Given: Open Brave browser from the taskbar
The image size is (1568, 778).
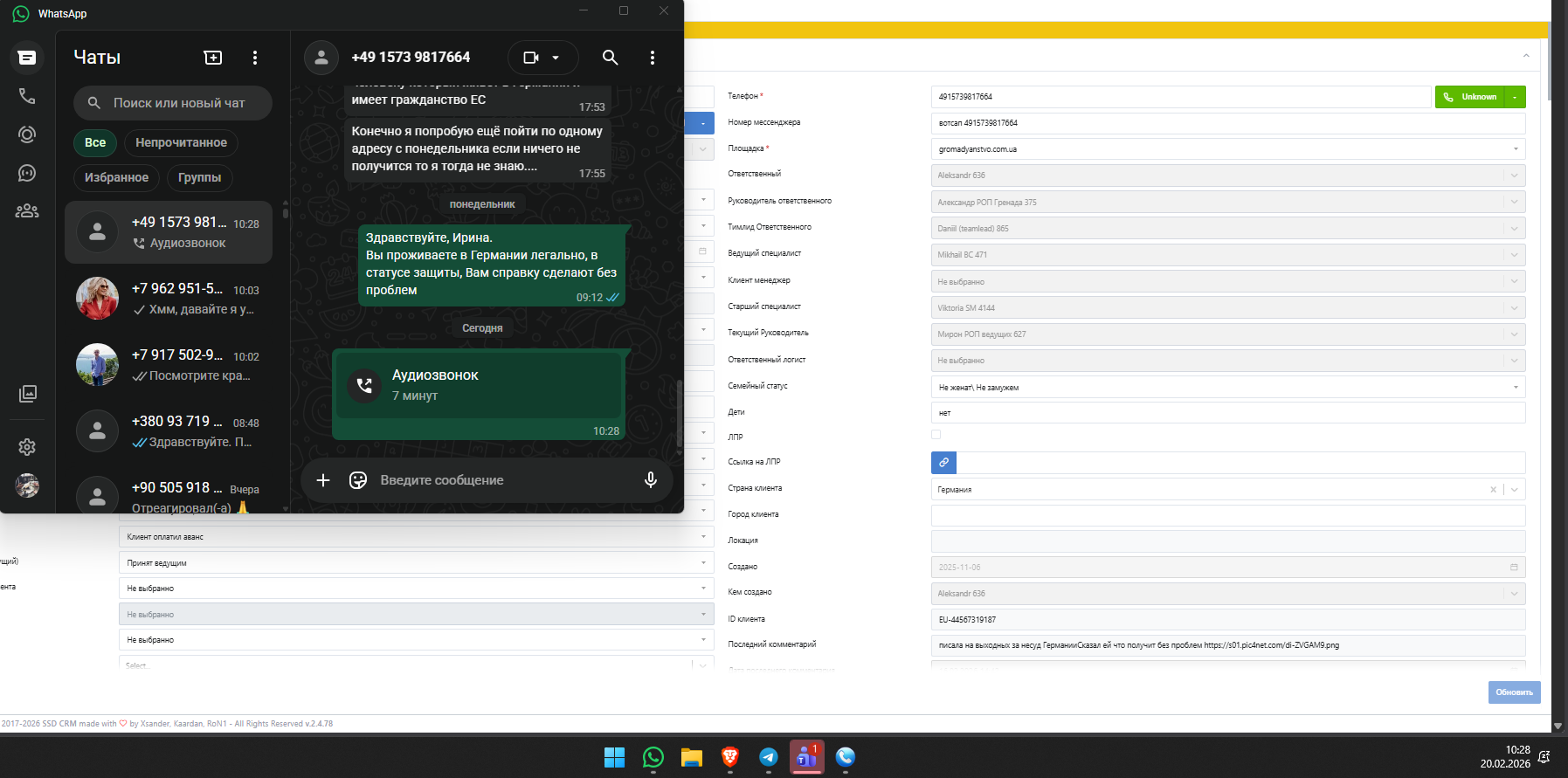Looking at the screenshot, I should coord(730,757).
